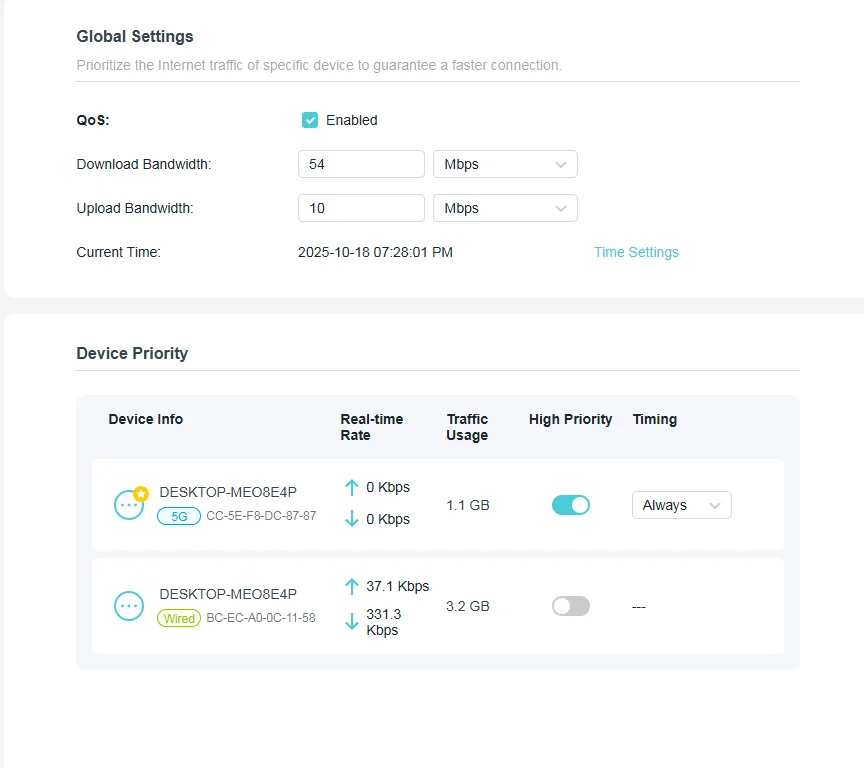Click upload arrow icon beside 37.1 Kbps
Image resolution: width=864 pixels, height=768 pixels.
pyautogui.click(x=352, y=587)
